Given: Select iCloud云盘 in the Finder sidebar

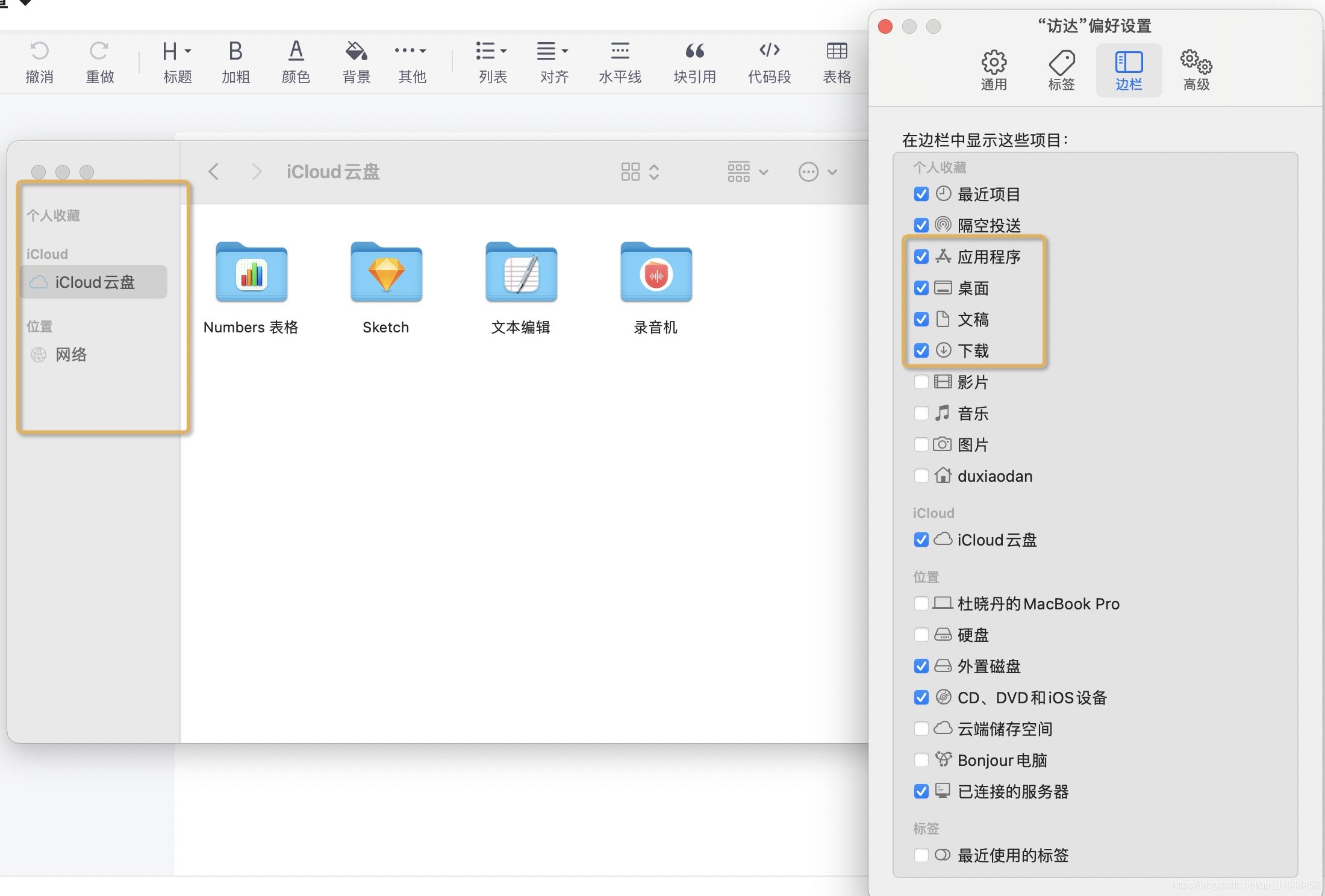Looking at the screenshot, I should point(94,282).
